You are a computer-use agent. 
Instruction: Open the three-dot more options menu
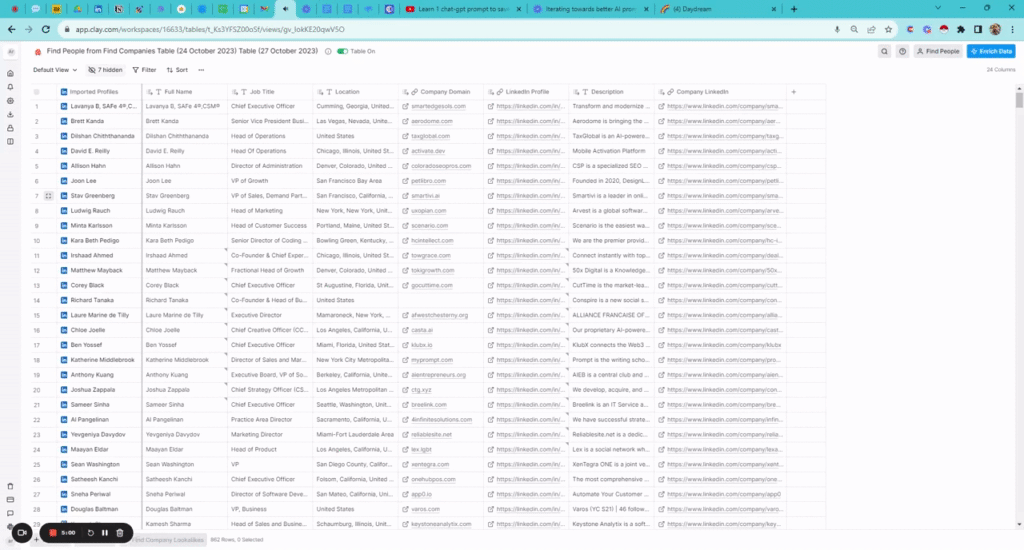(201, 70)
